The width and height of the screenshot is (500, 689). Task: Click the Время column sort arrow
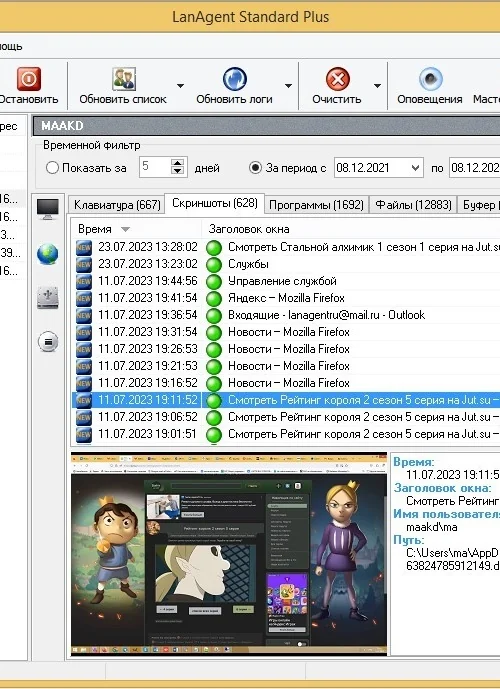click(125, 229)
